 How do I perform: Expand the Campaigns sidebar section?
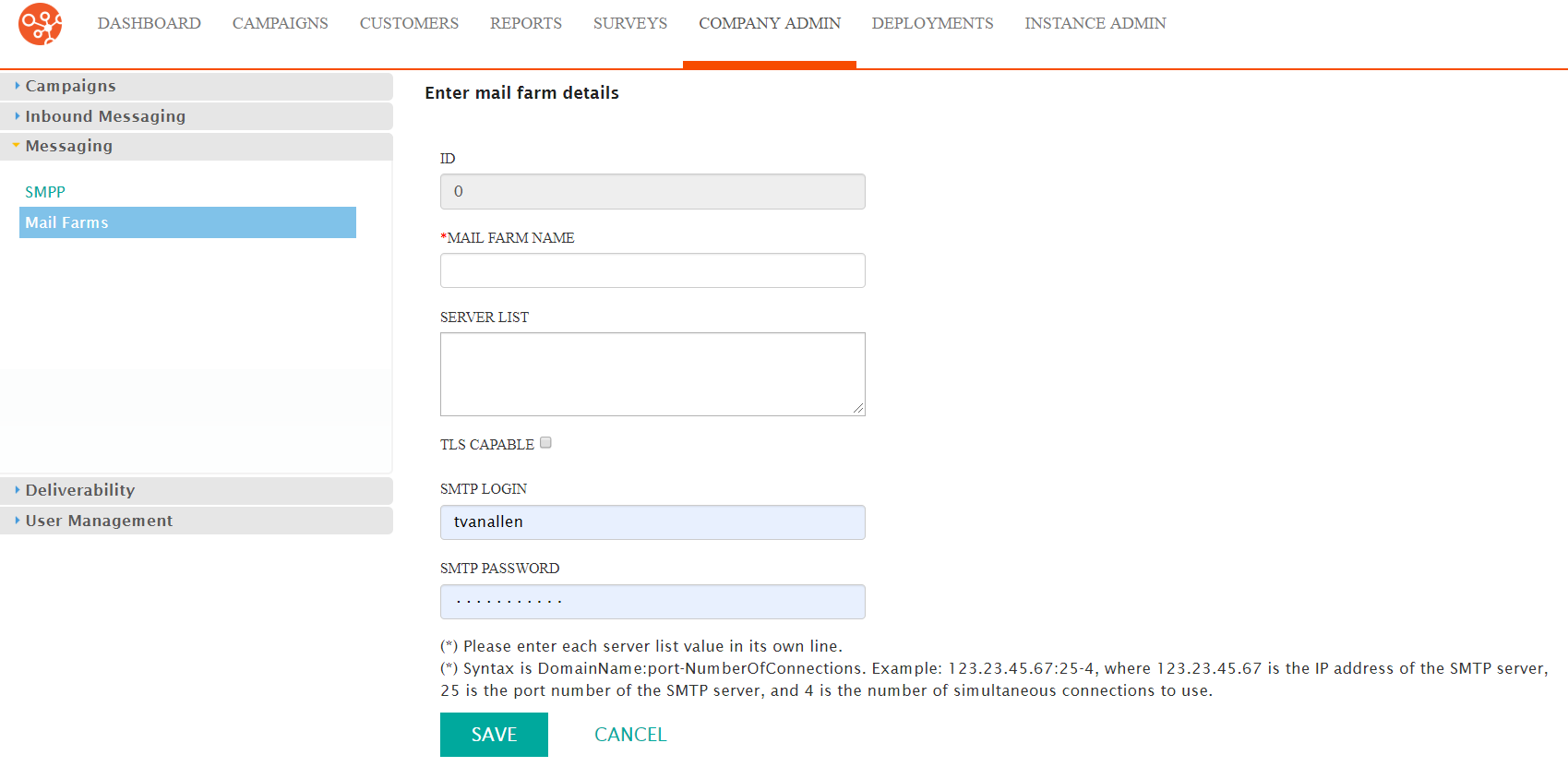coord(197,86)
